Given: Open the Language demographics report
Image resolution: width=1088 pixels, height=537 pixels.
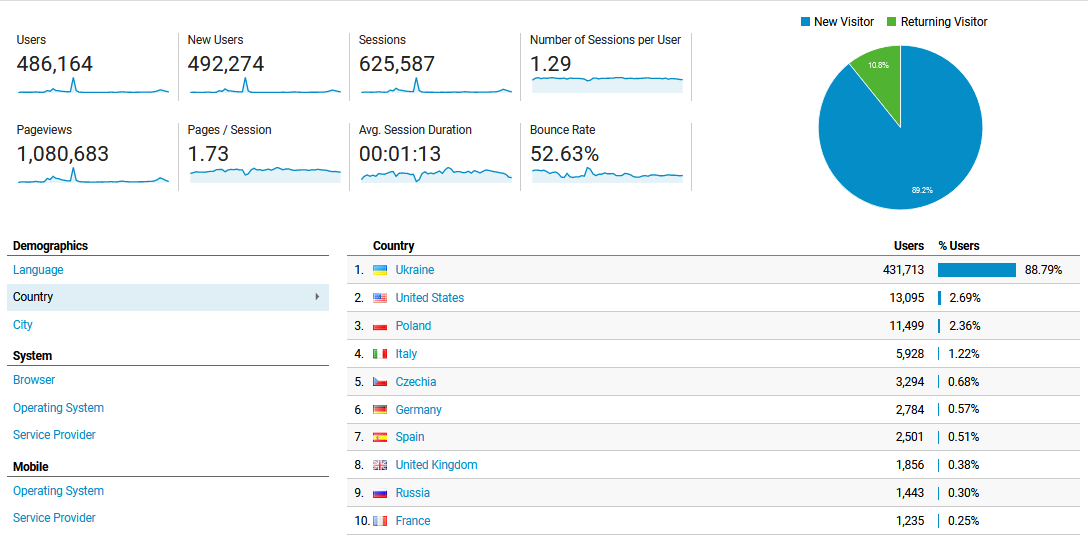Looking at the screenshot, I should [x=38, y=270].
